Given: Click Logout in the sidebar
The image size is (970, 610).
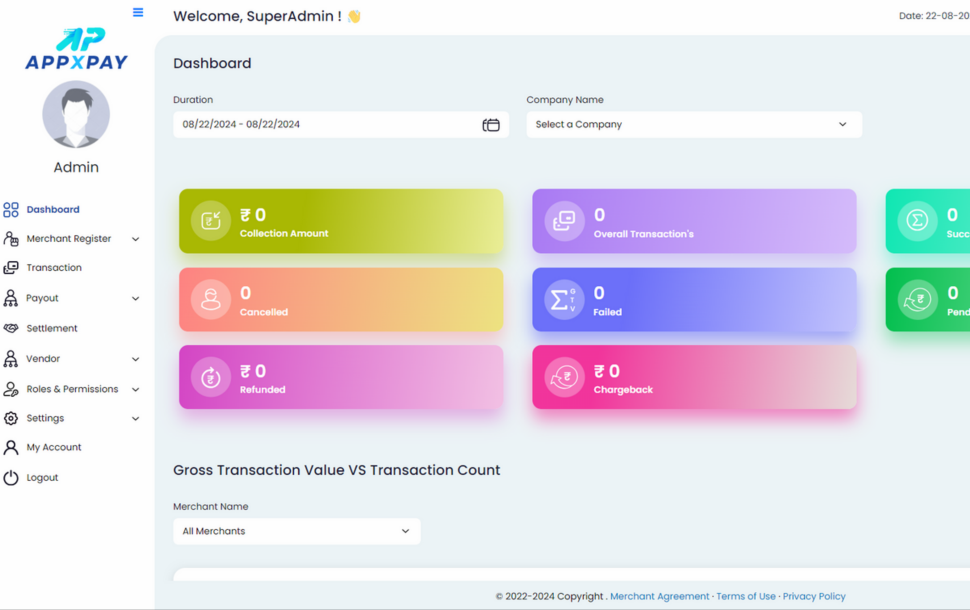Looking at the screenshot, I should click(42, 478).
